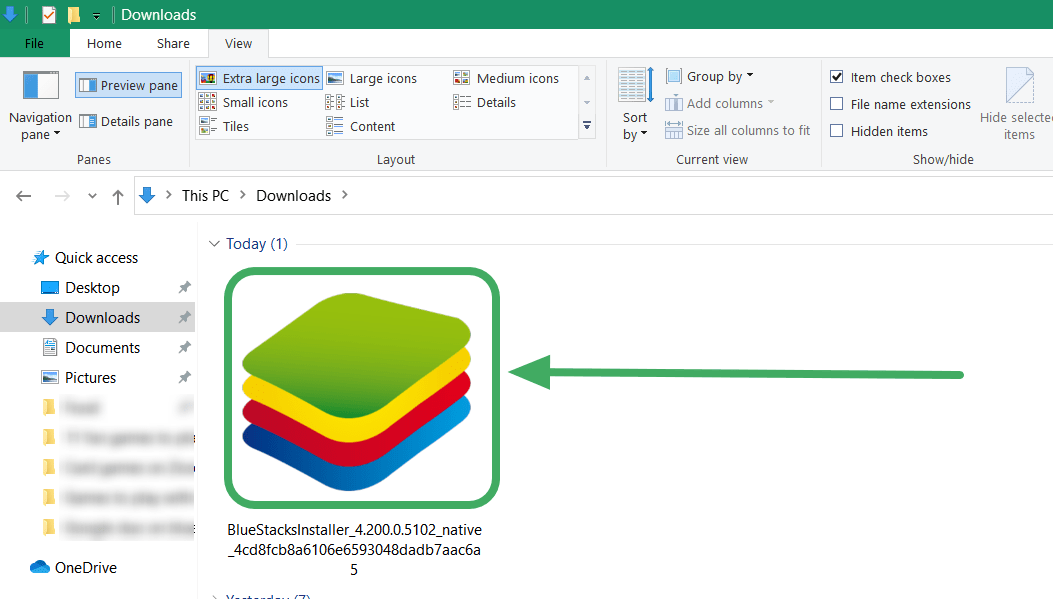
Task: Uncheck Item check boxes option
Action: coord(837,77)
